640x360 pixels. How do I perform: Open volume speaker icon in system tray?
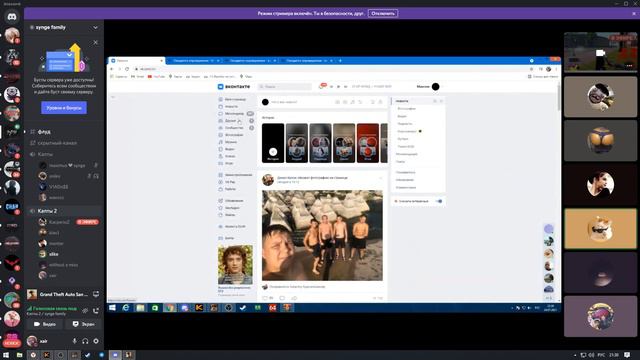591,355
